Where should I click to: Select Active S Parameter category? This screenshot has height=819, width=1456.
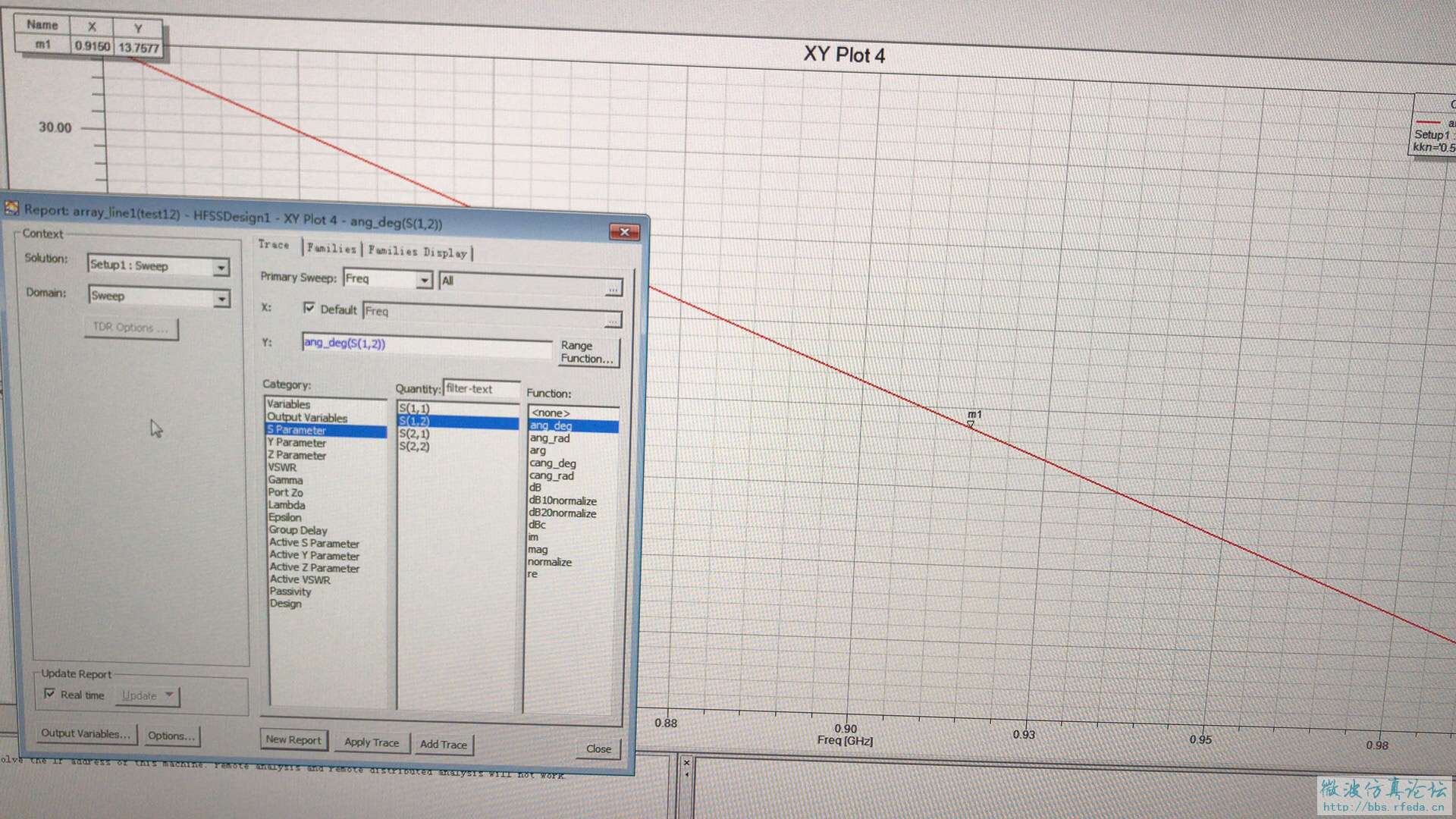coord(314,543)
